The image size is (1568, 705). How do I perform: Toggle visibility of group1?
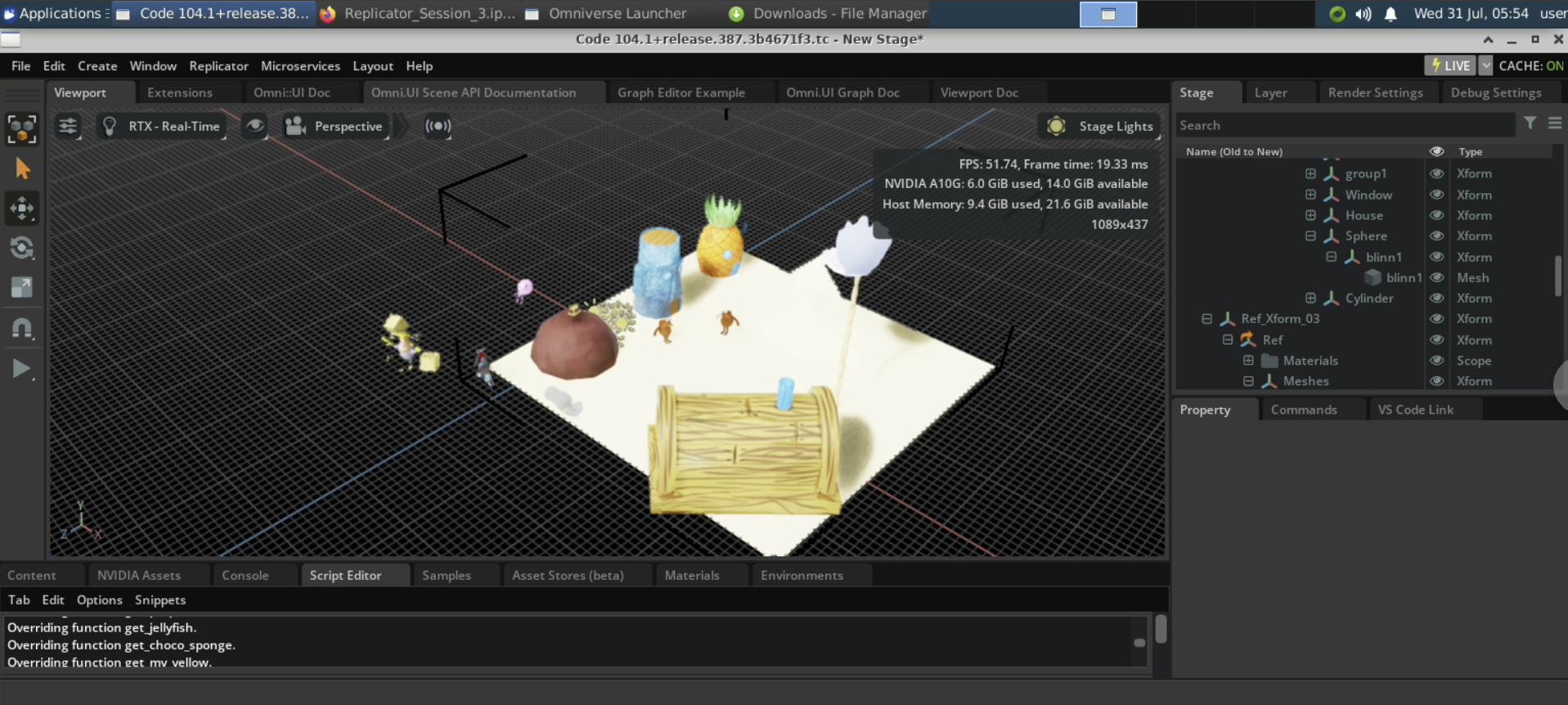point(1436,173)
